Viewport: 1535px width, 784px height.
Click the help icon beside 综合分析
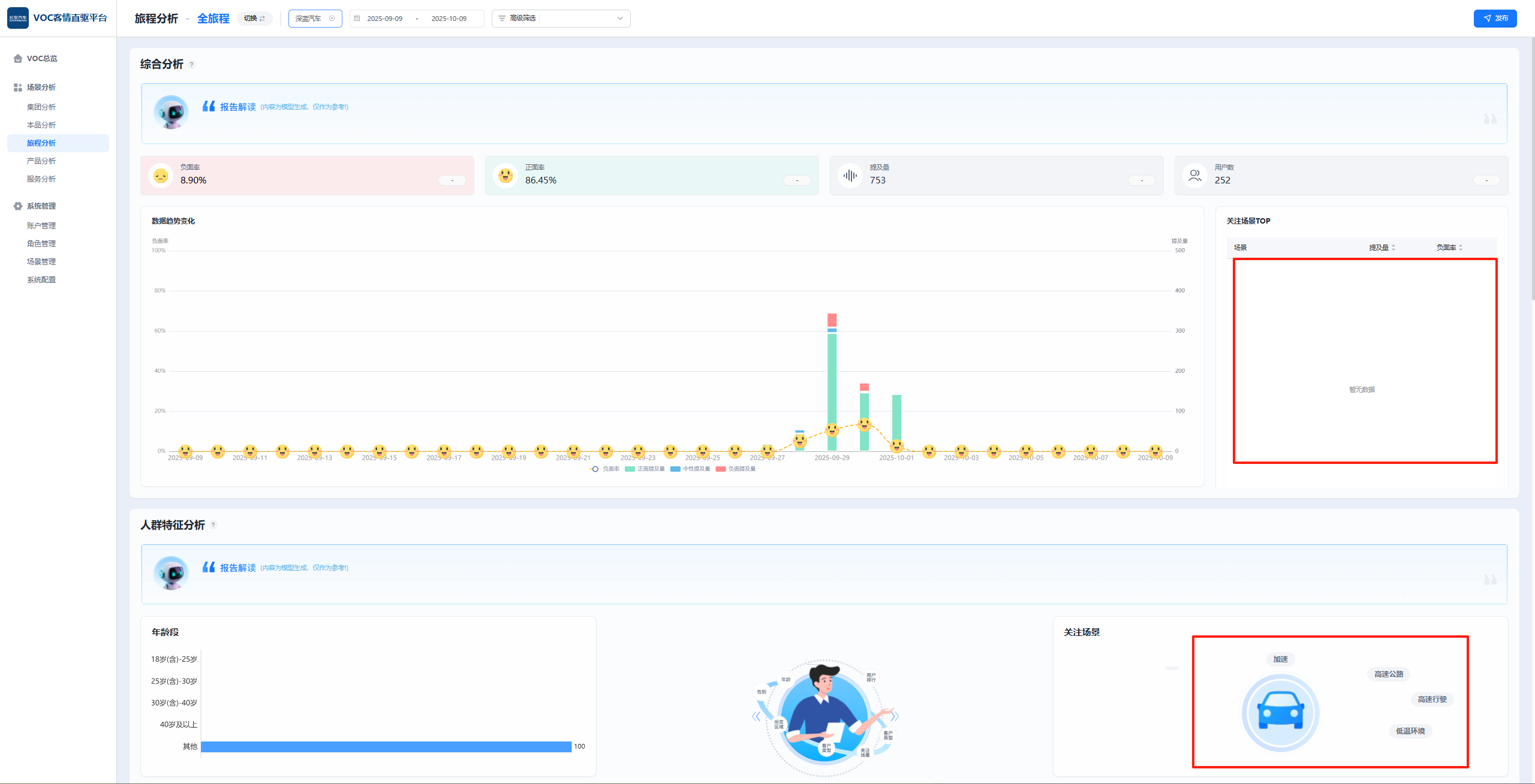(192, 65)
